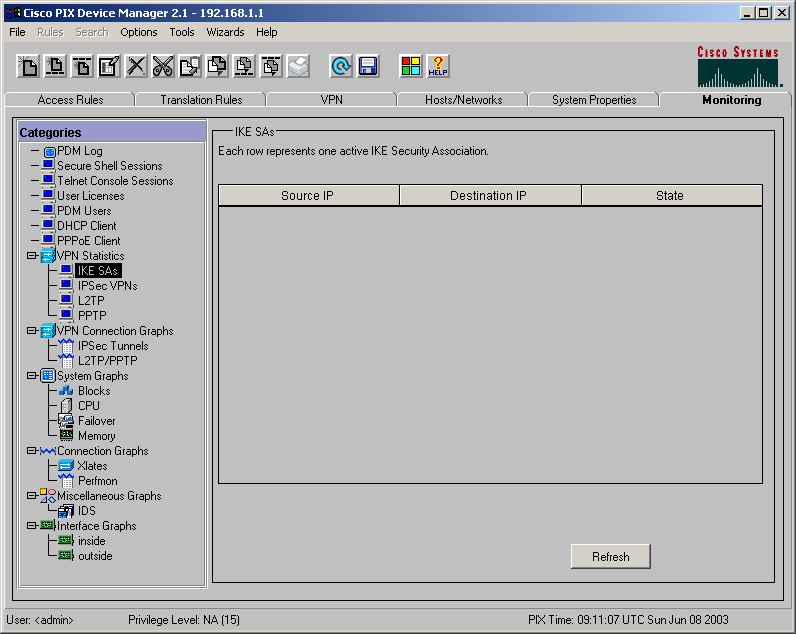Collapse the Miscellaneous Graphs tree node
The height and width of the screenshot is (634, 796).
click(31, 495)
